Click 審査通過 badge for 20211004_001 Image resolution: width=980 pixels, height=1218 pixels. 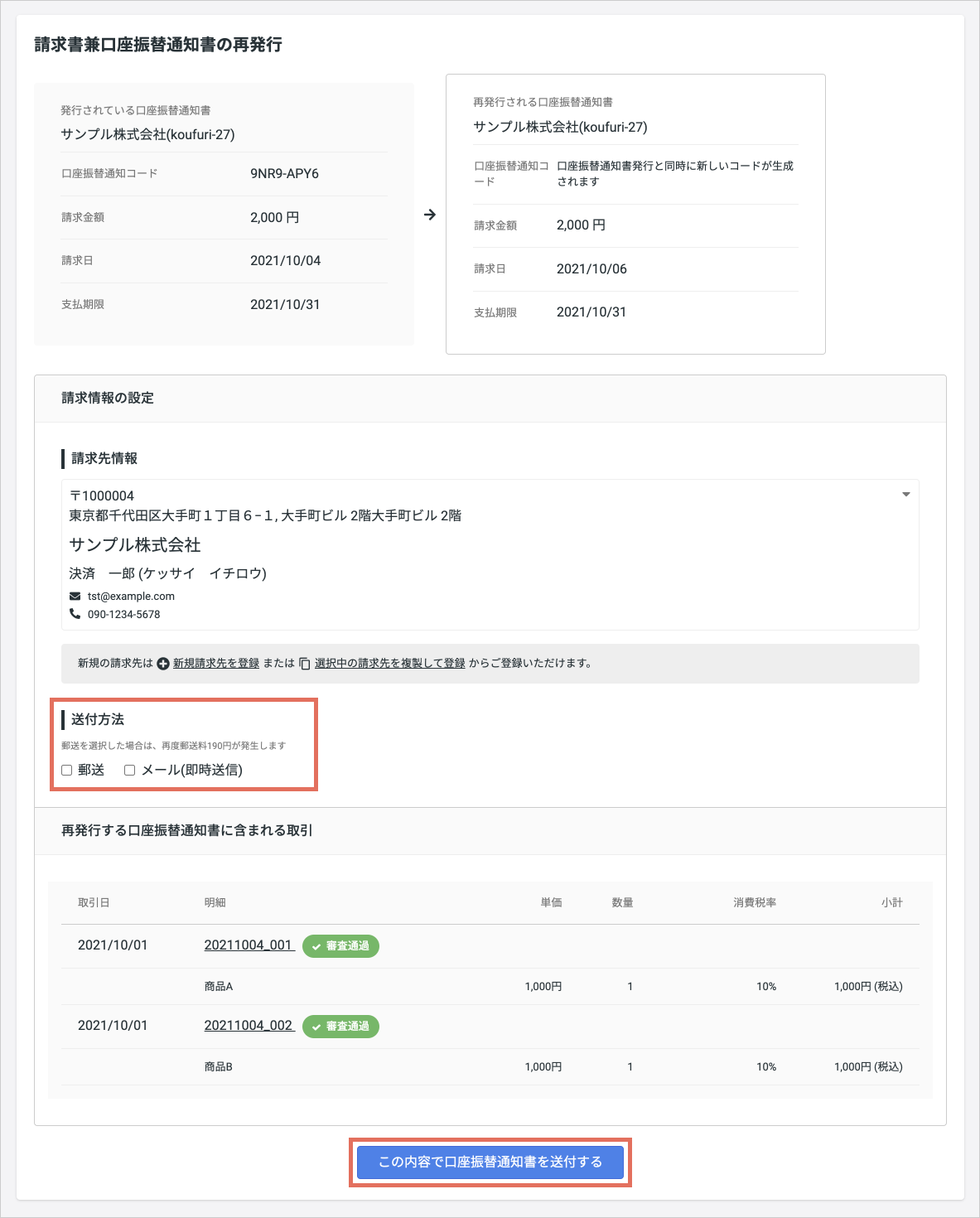340,946
